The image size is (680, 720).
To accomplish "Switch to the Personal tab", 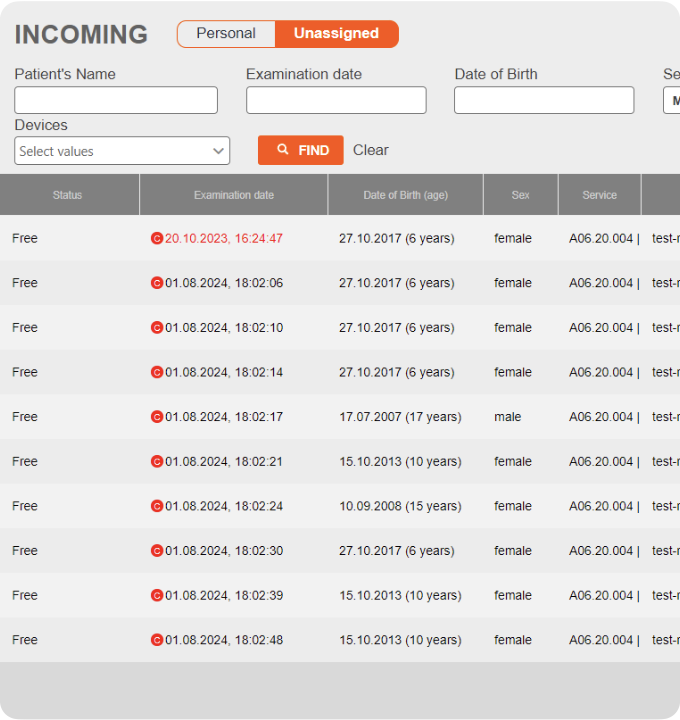I will point(226,34).
